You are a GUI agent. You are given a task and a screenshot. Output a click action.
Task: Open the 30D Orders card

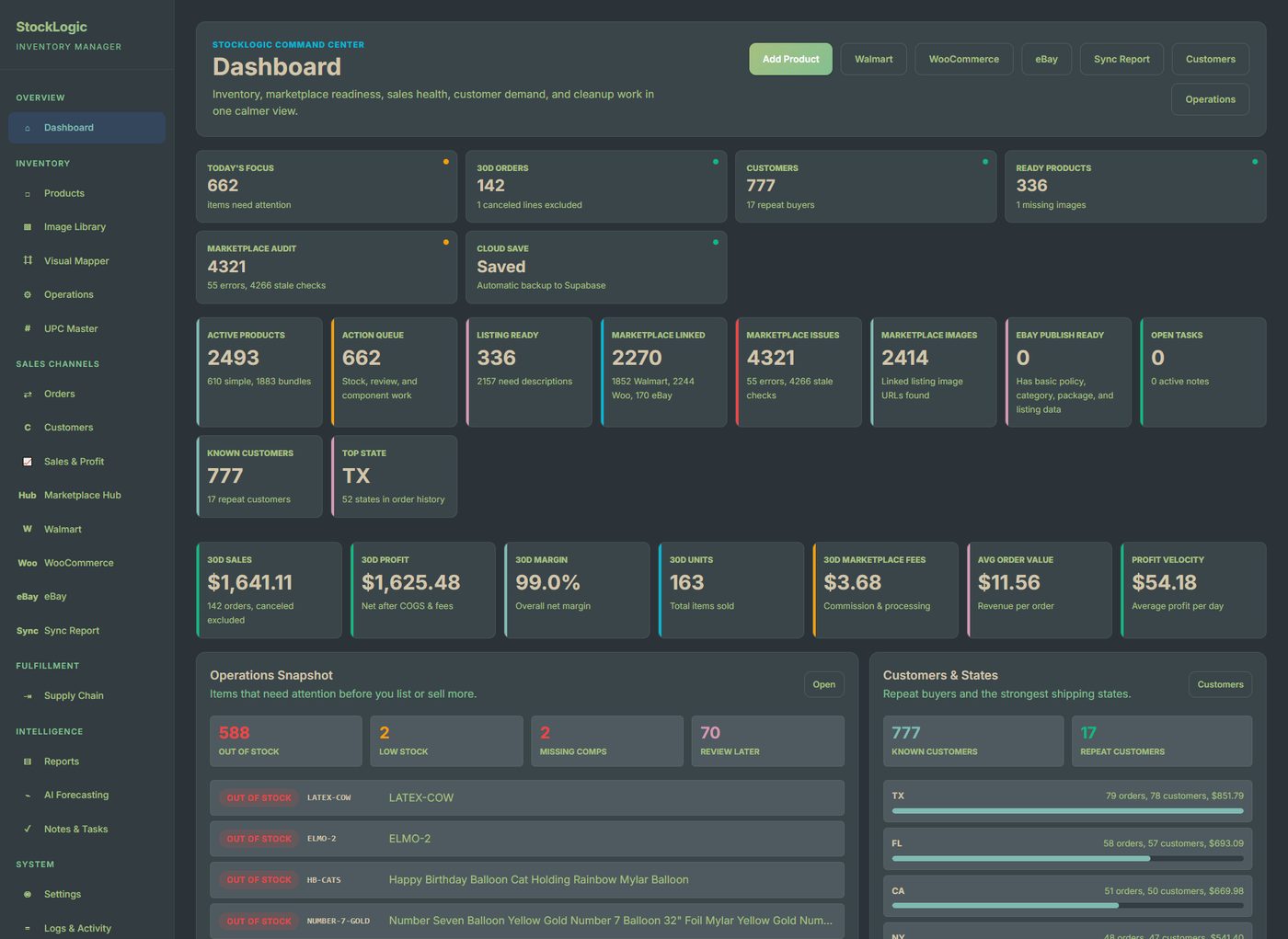point(596,187)
